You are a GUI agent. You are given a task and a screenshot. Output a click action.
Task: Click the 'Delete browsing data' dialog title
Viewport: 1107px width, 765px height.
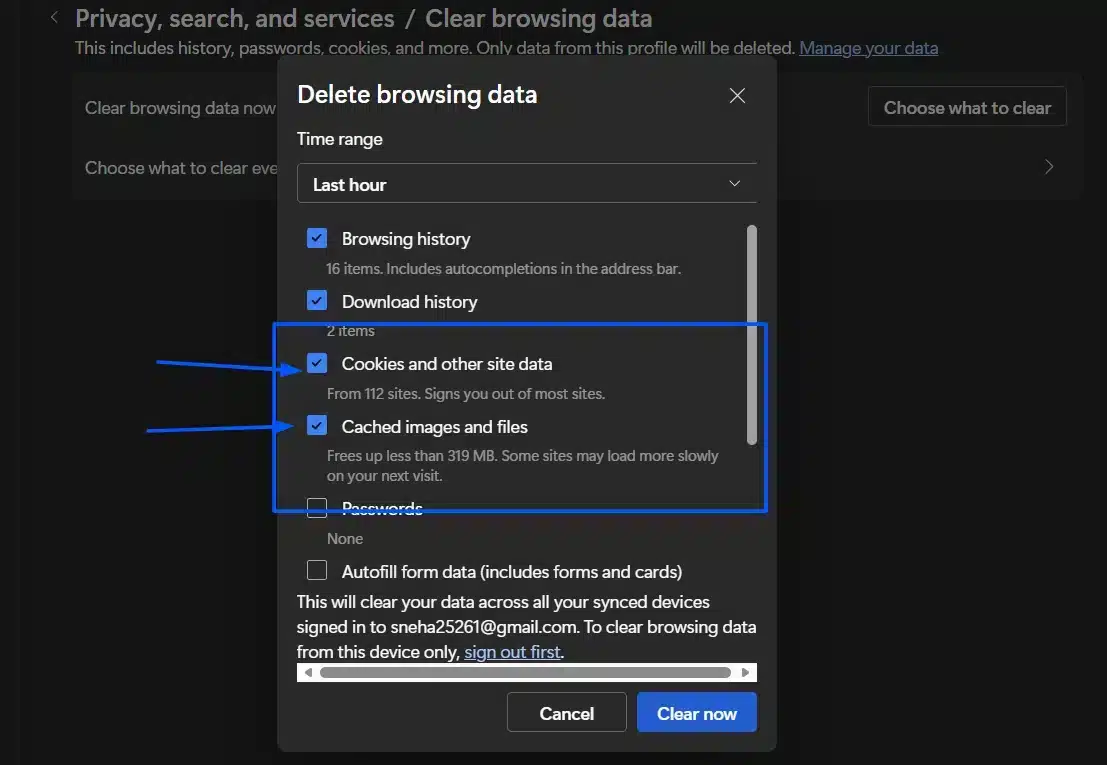point(417,95)
